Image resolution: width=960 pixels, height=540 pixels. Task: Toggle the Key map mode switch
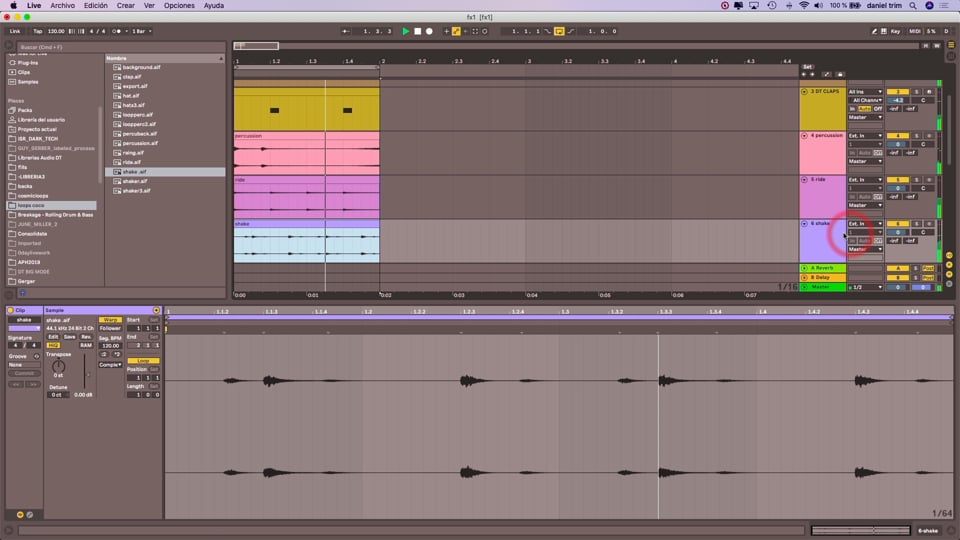point(896,31)
